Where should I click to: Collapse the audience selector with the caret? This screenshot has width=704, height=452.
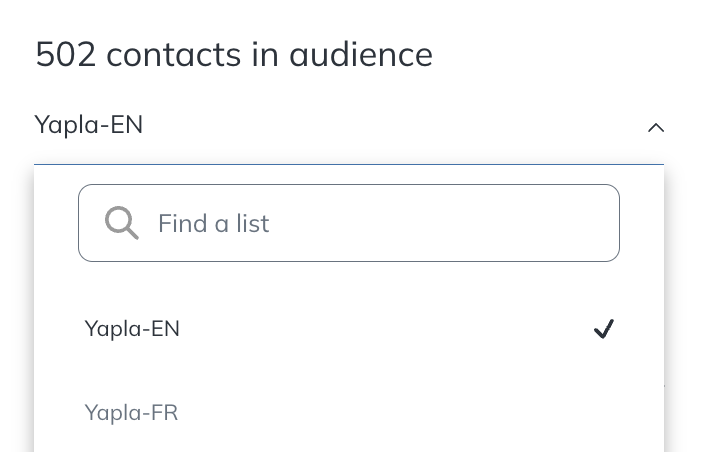[x=656, y=128]
